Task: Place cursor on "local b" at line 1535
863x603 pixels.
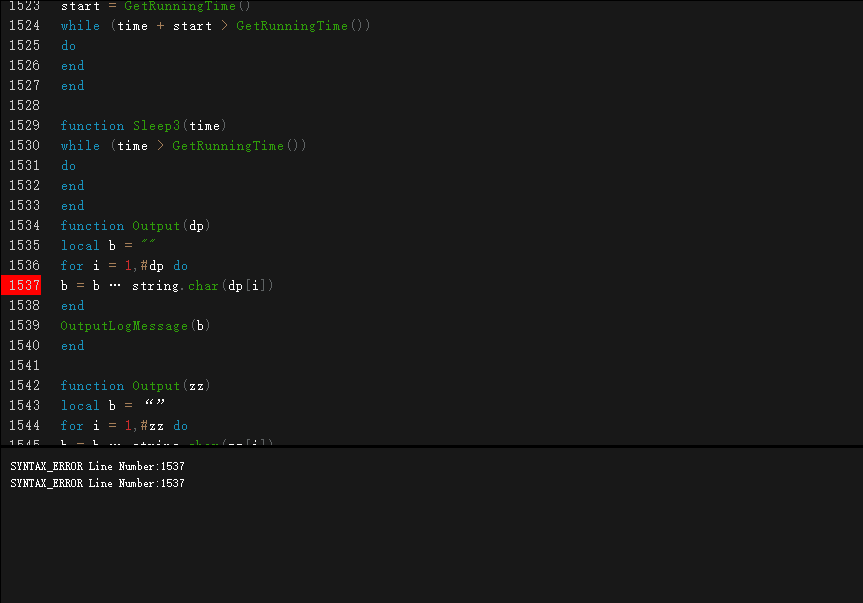Action: (80, 246)
